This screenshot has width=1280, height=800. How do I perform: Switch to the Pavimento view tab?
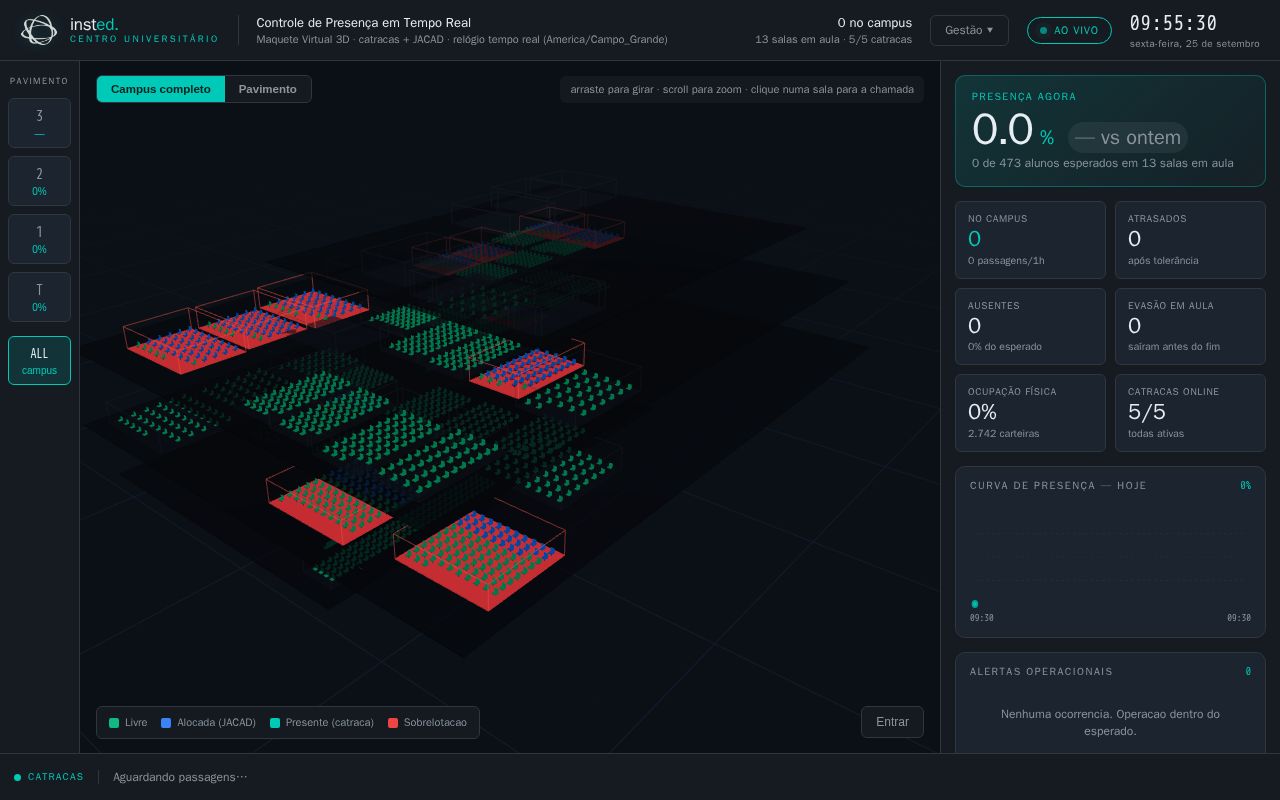[268, 89]
